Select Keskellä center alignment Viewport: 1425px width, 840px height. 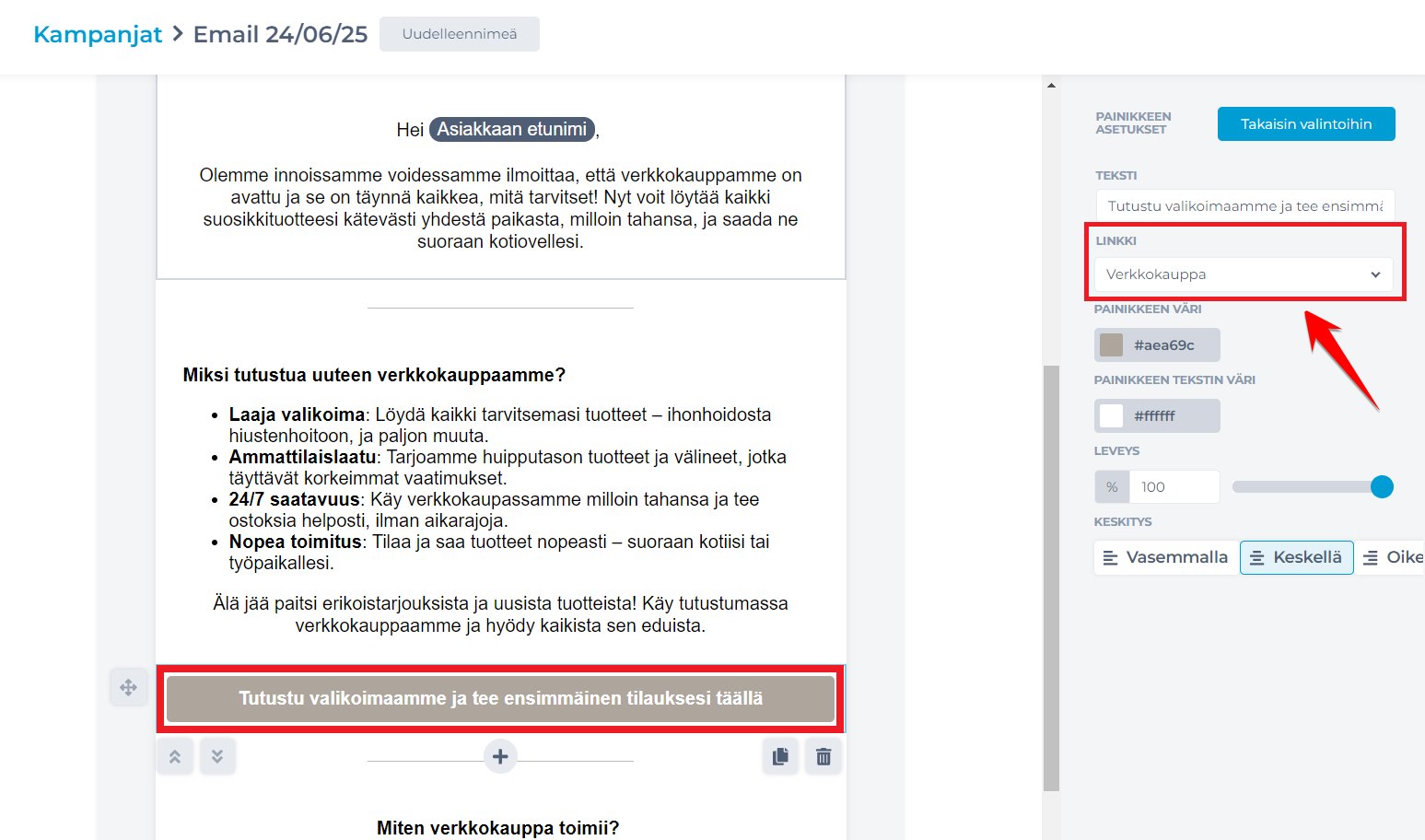[1297, 557]
